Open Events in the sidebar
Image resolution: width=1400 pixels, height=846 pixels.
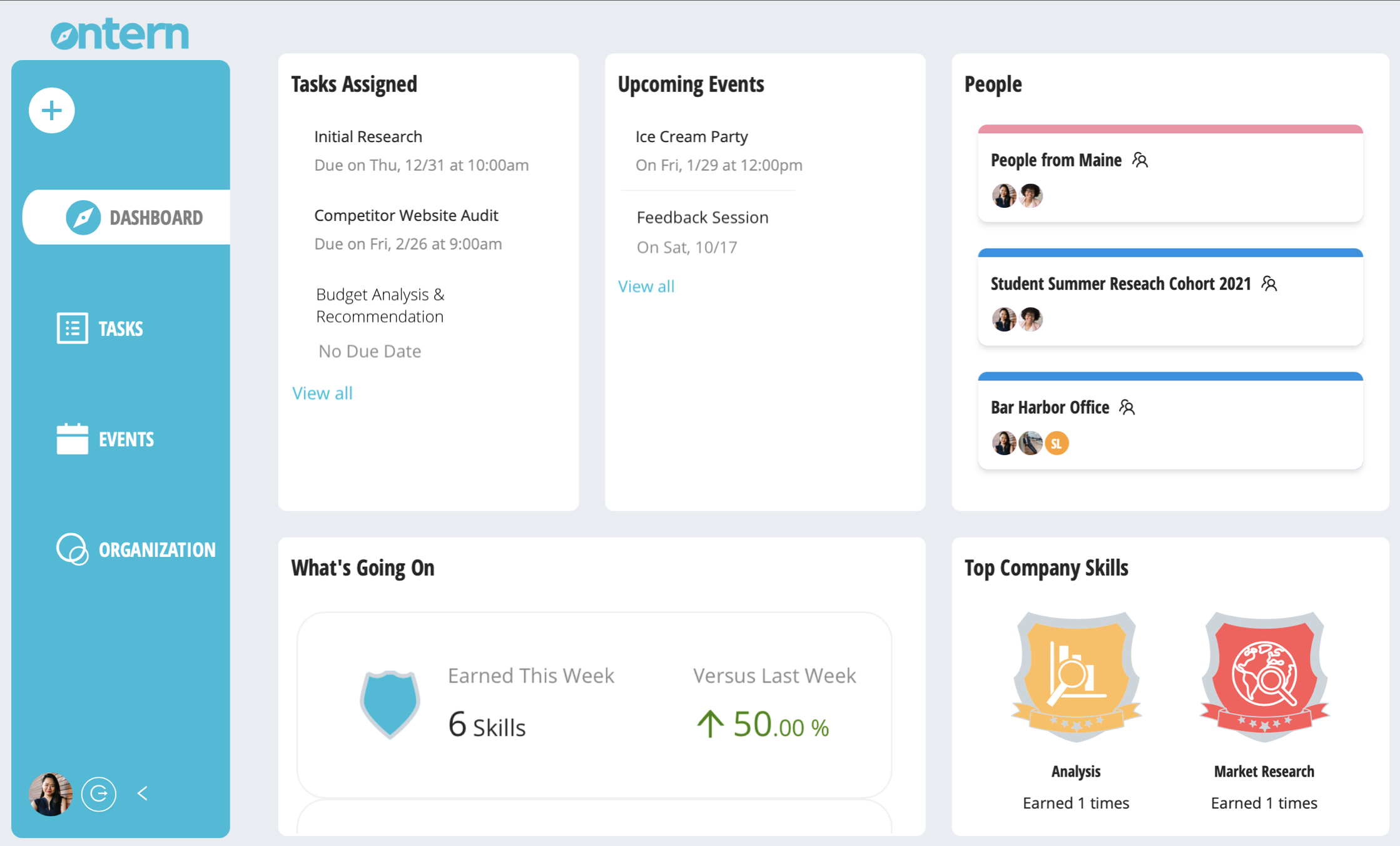point(105,439)
